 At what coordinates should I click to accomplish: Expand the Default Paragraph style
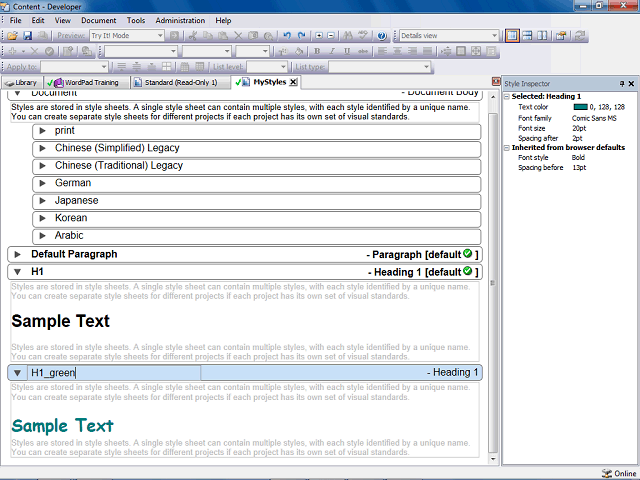tap(17, 254)
